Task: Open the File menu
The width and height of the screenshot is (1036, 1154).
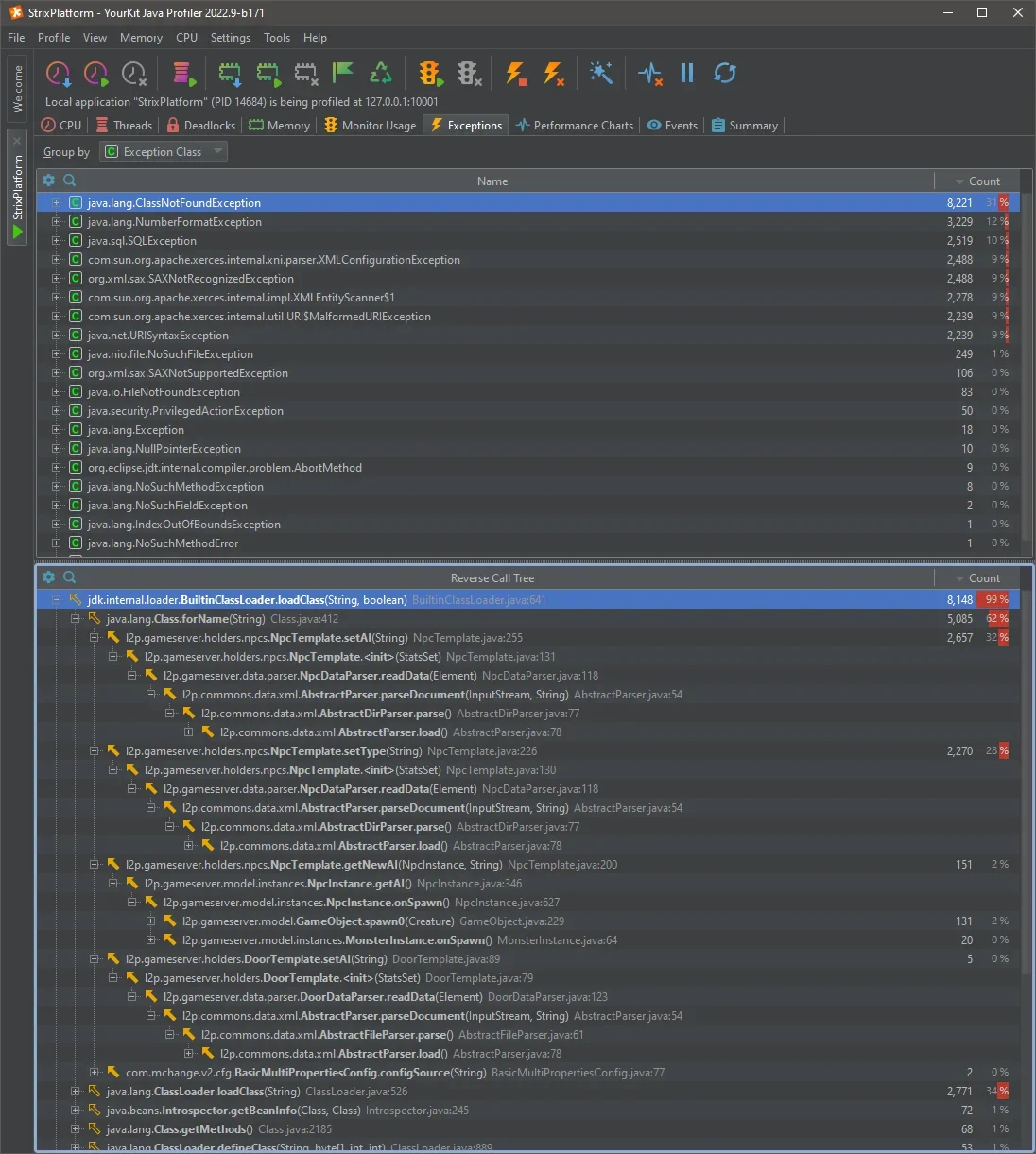Action: click(16, 38)
